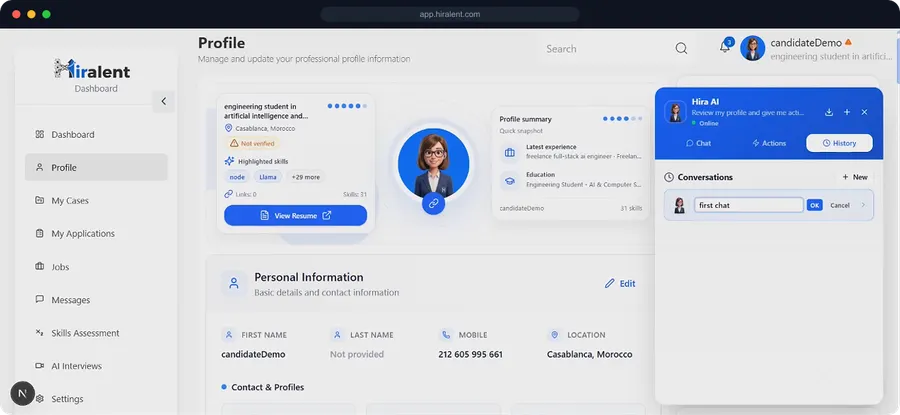
Task: Click the Last Name Not provided value
Action: click(x=357, y=354)
